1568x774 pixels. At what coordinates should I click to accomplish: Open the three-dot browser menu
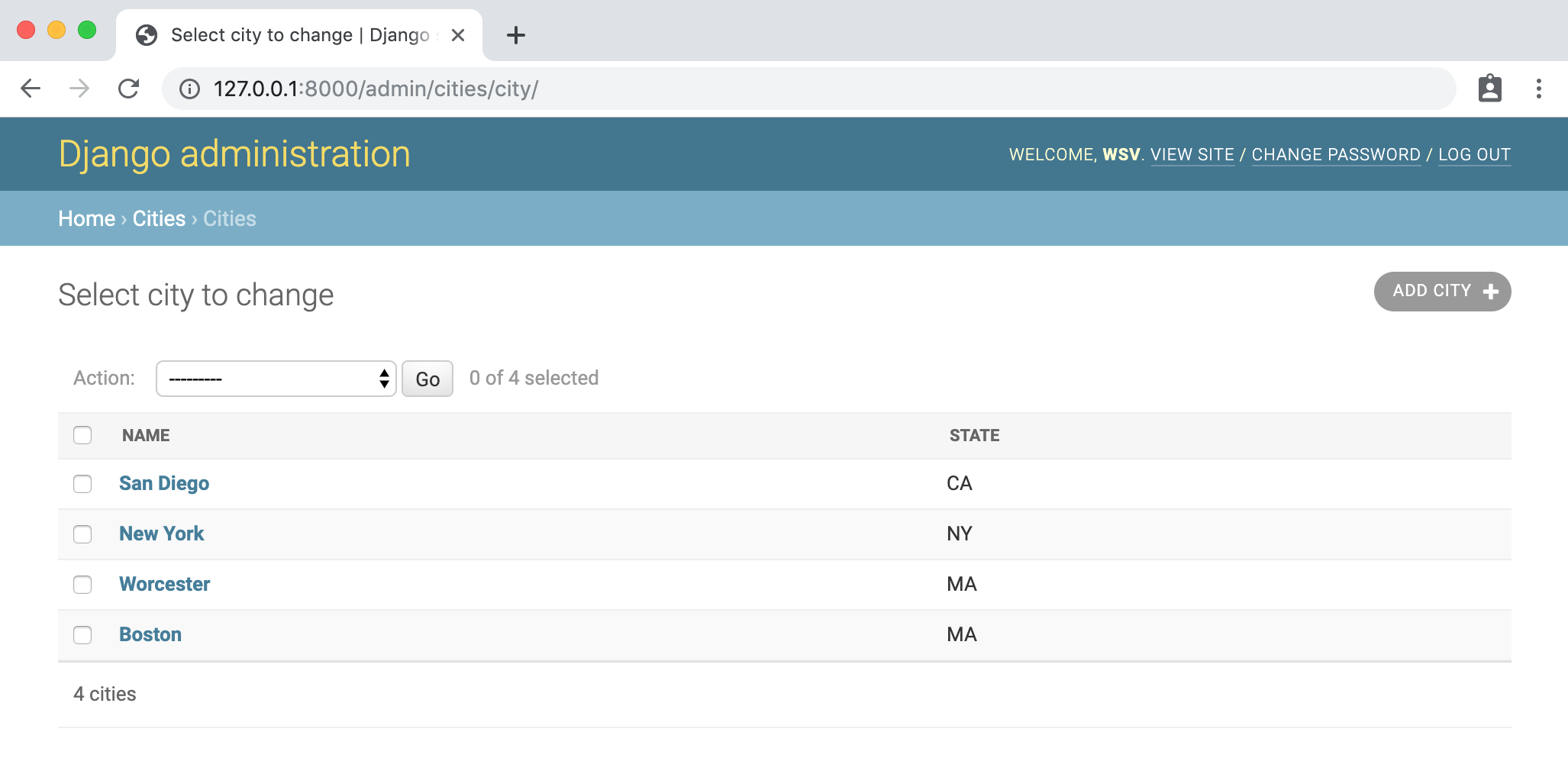click(1538, 89)
